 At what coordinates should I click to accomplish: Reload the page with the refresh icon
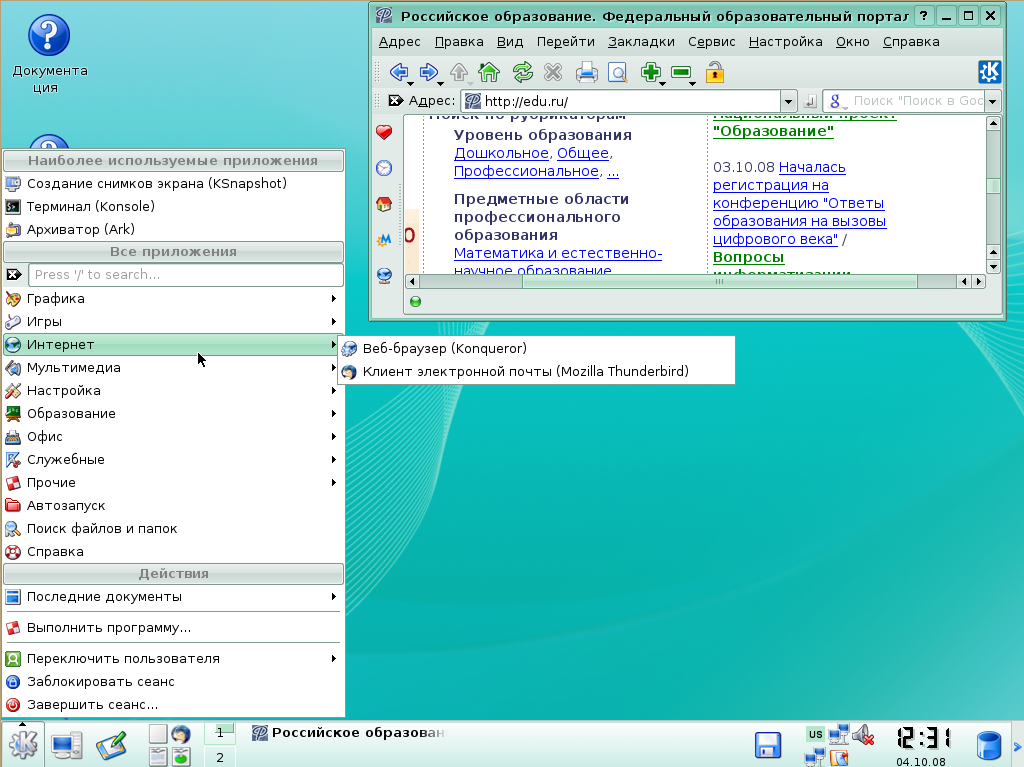[521, 72]
